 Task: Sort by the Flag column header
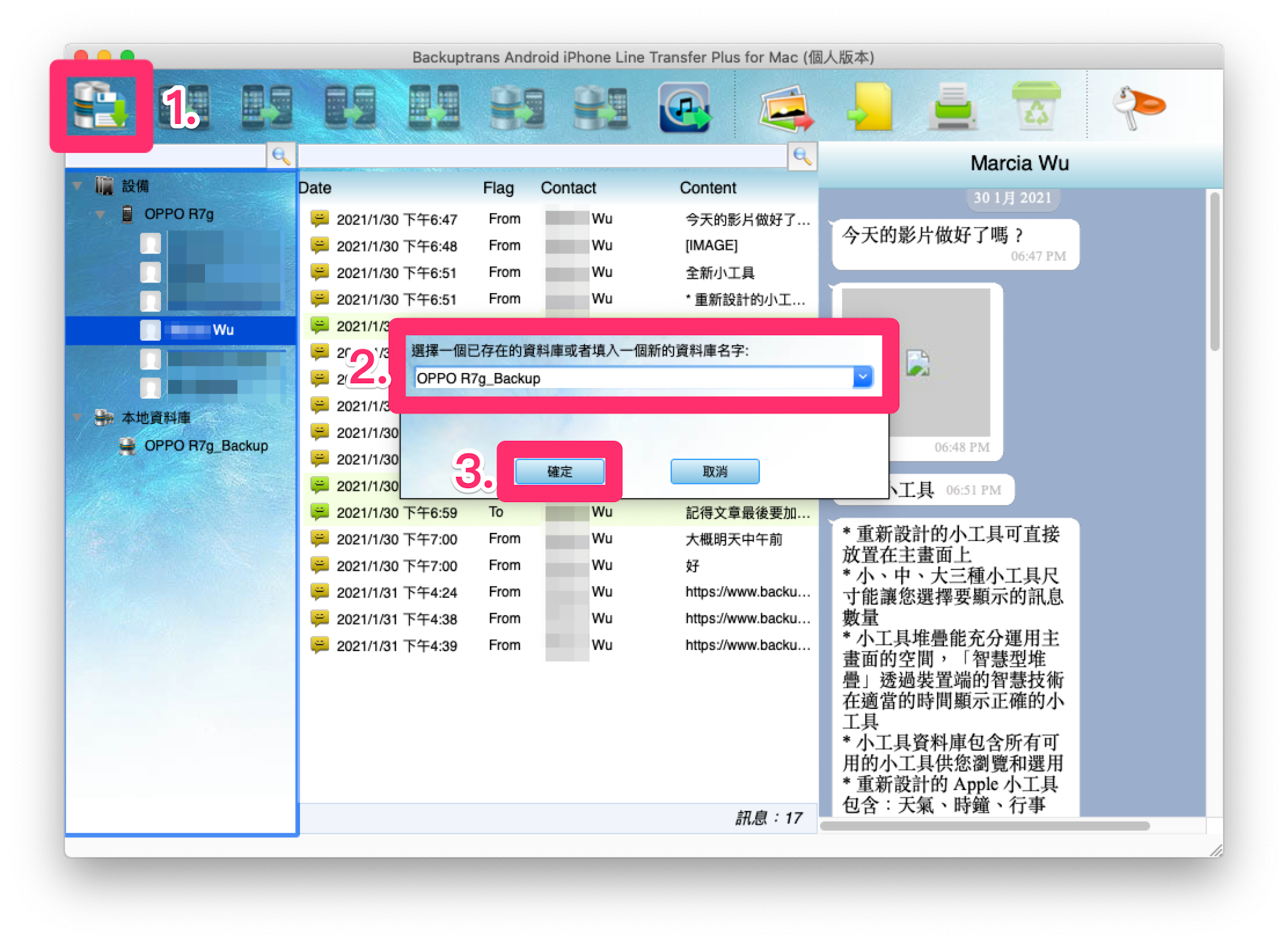[499, 187]
